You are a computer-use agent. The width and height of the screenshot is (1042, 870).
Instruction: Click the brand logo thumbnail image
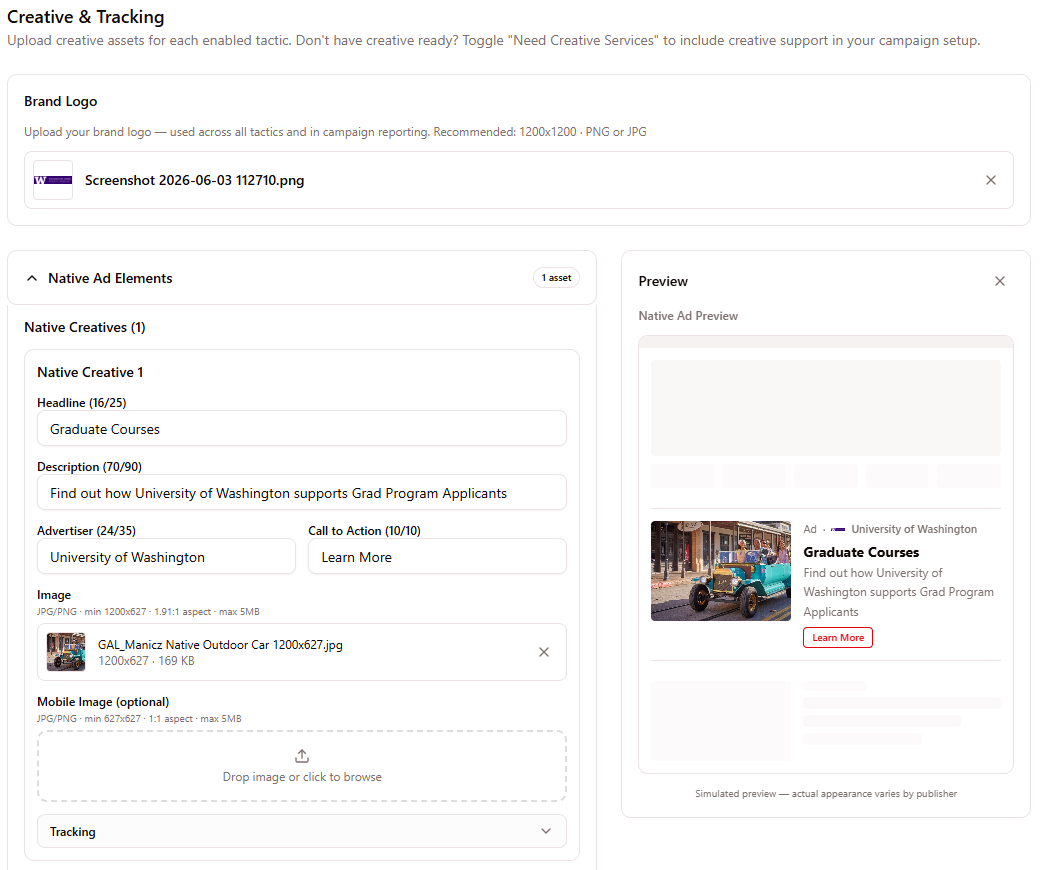pyautogui.click(x=53, y=180)
